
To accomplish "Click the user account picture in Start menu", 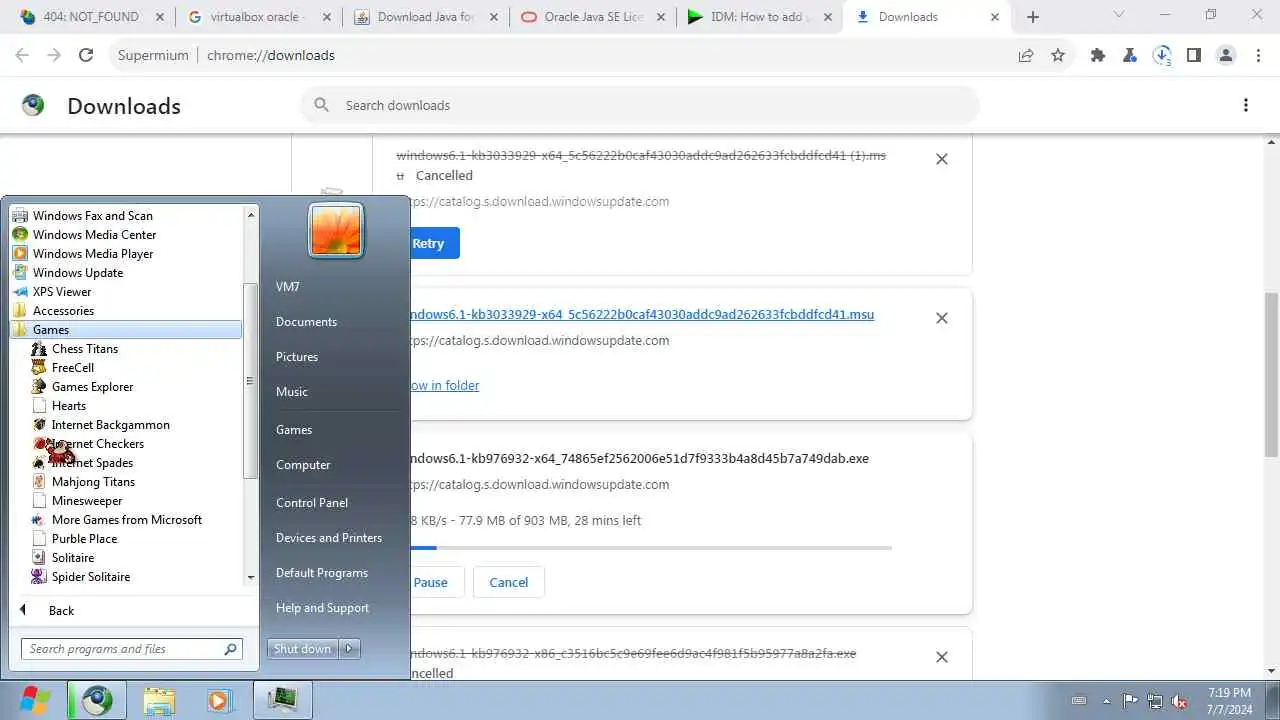I will [336, 230].
